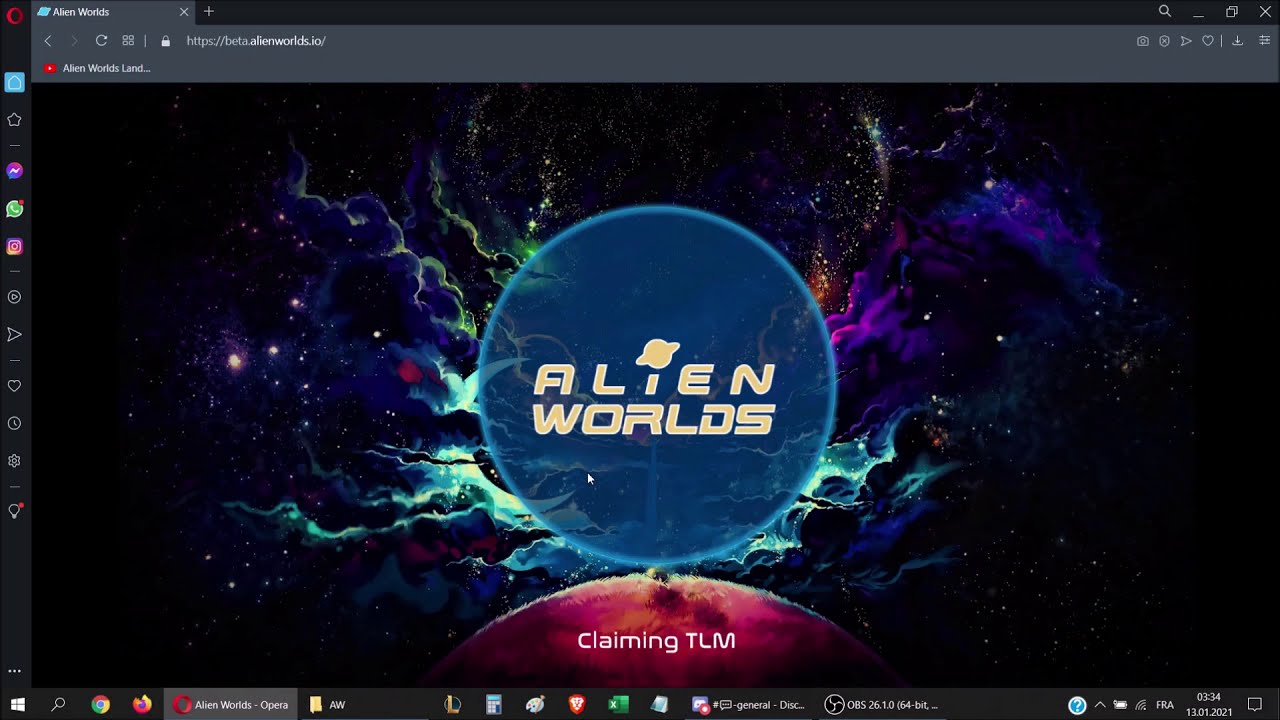The image size is (1280, 720).
Task: Switch to #general Discord taskbar window
Action: tap(749, 705)
